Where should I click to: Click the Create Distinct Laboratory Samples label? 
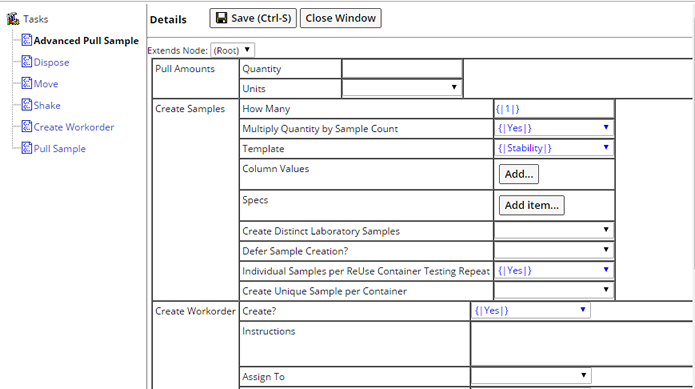(321, 231)
